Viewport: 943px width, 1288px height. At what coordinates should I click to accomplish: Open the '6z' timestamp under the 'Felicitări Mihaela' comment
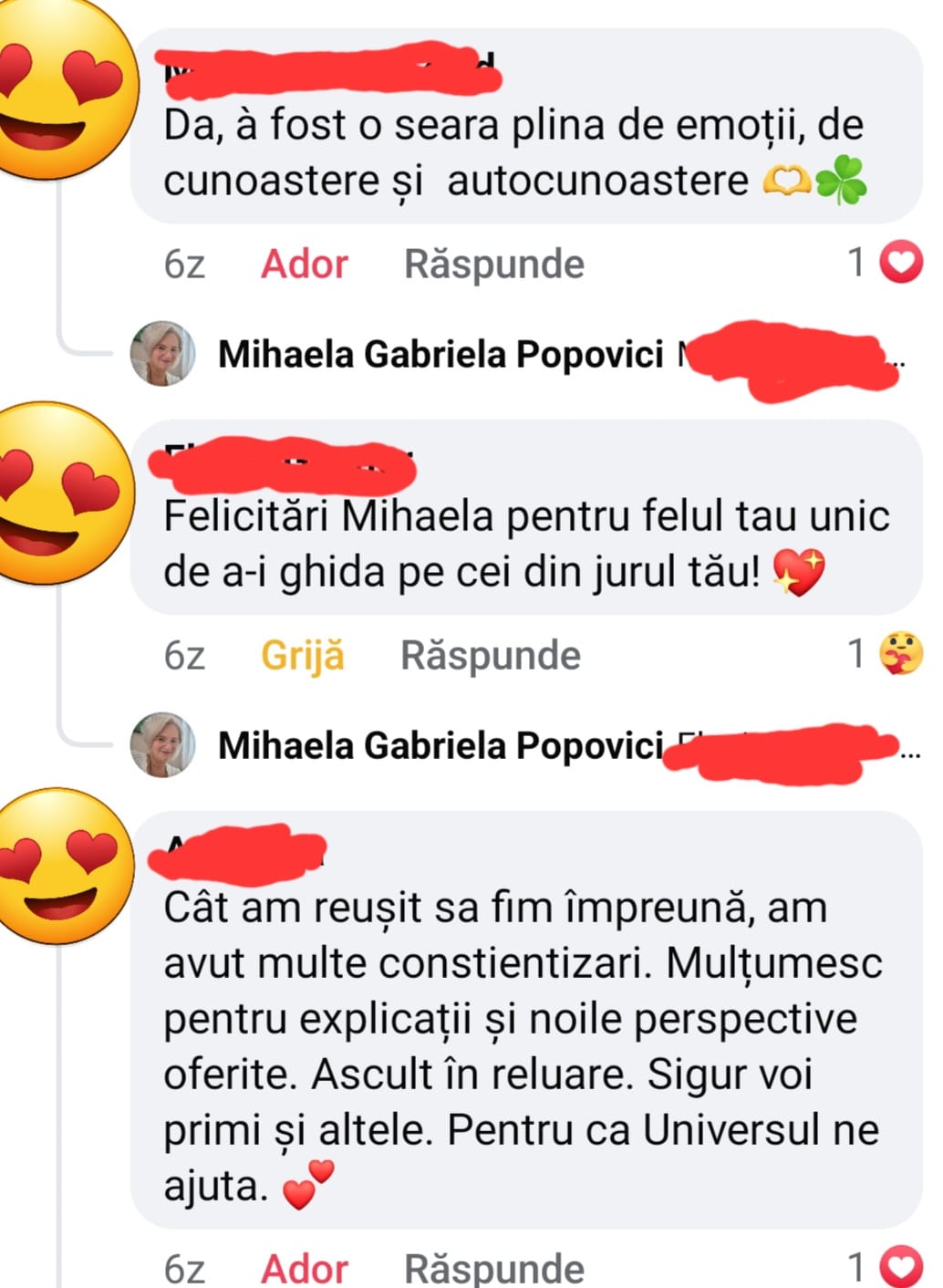[184, 655]
